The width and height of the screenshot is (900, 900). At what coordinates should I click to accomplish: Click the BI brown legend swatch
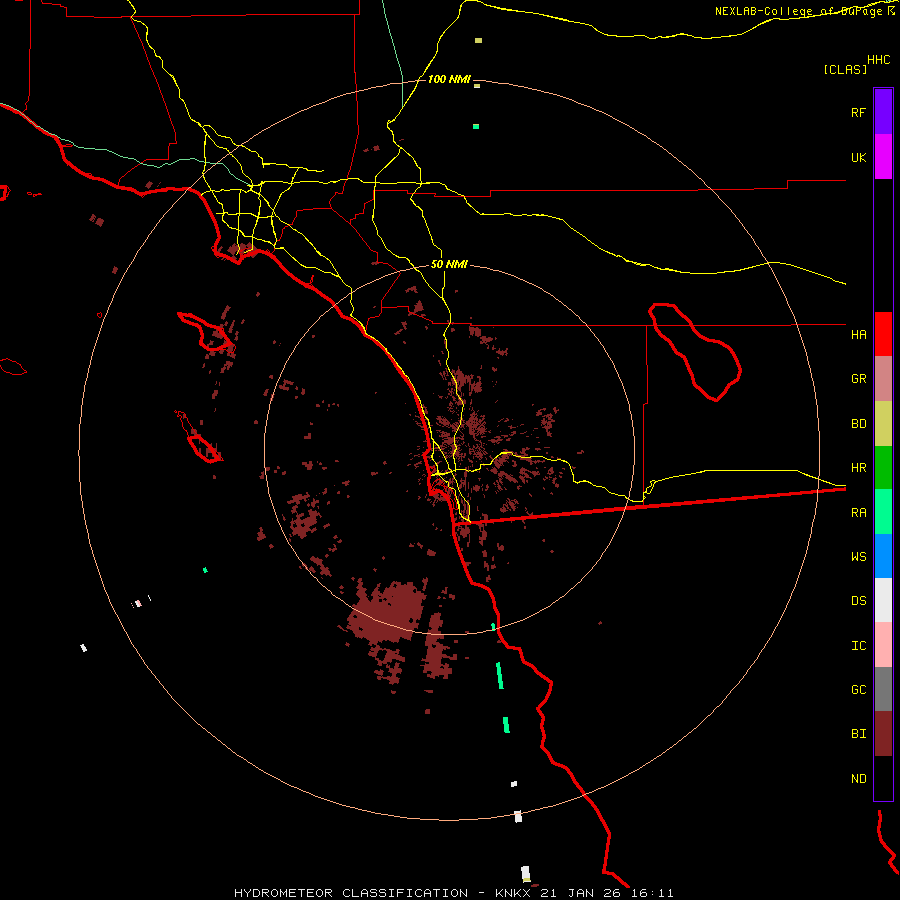(883, 734)
